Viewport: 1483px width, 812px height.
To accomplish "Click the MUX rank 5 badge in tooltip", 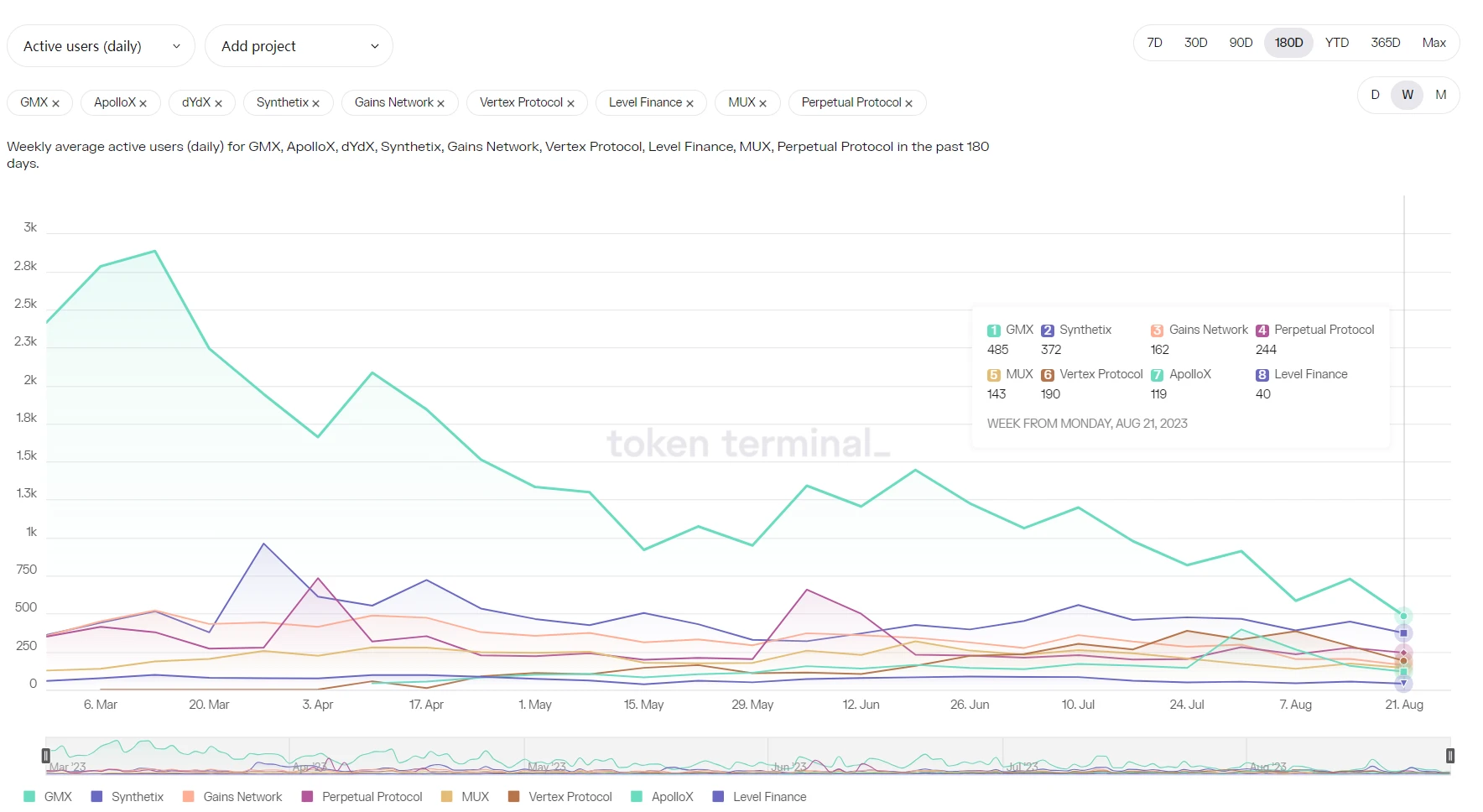I will (x=994, y=375).
